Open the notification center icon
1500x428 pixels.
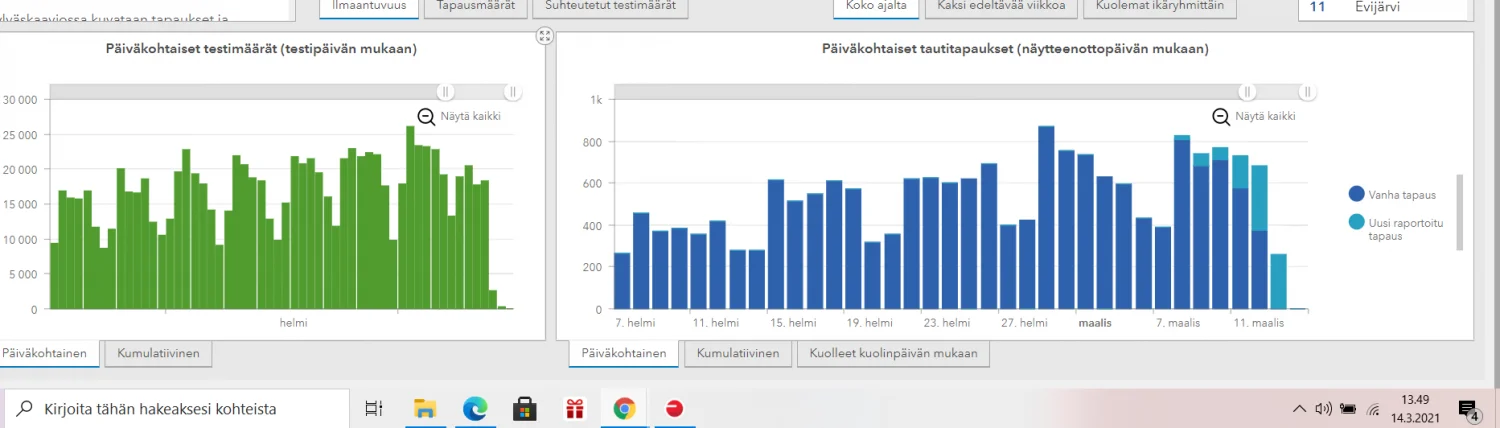pos(1469,409)
